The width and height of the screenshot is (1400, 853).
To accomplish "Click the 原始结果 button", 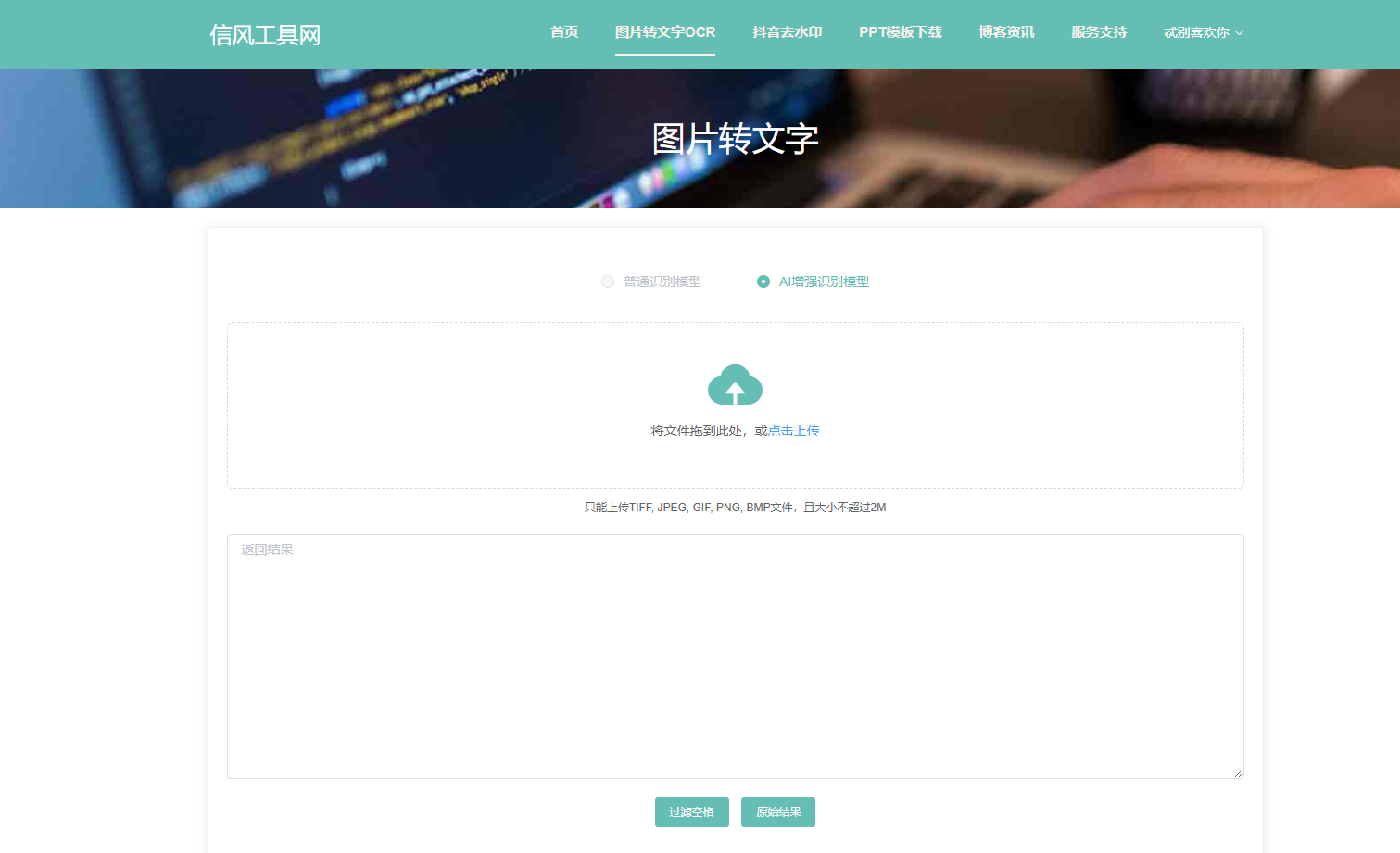I will point(778,812).
